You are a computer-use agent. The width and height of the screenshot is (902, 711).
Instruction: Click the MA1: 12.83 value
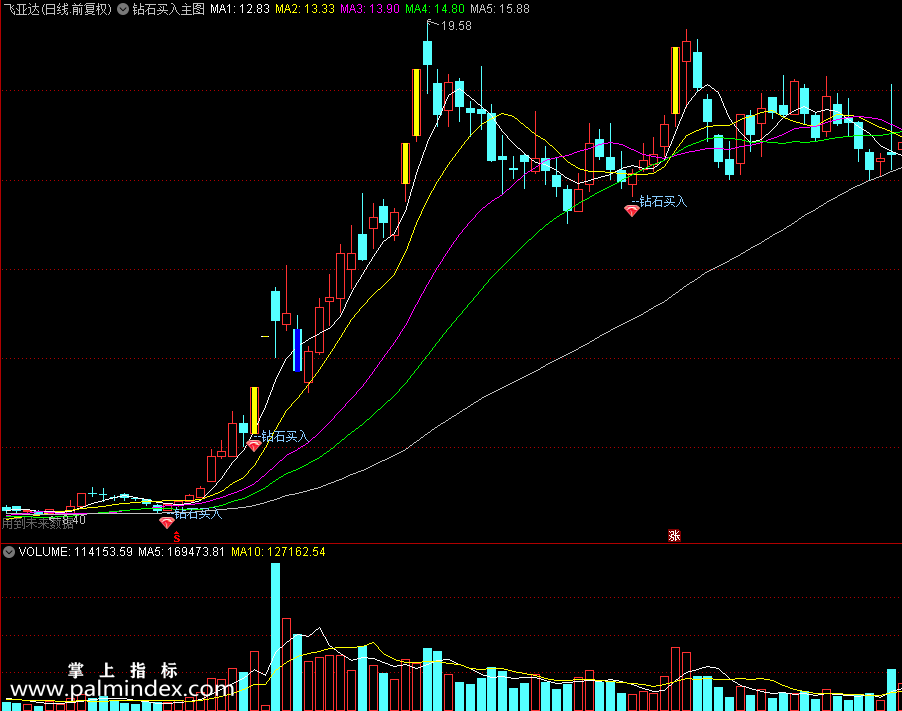point(239,9)
